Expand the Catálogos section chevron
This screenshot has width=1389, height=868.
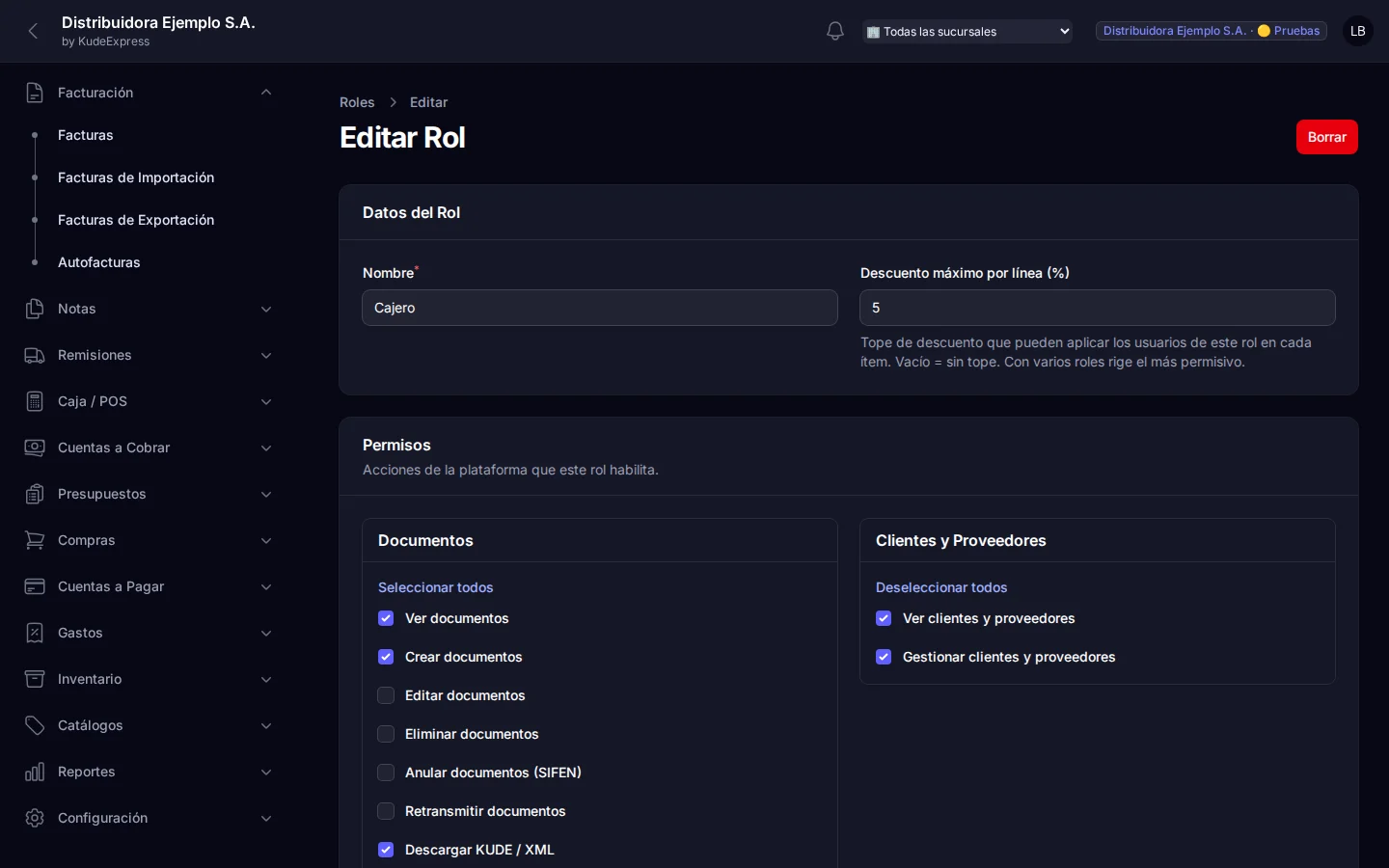(x=266, y=725)
